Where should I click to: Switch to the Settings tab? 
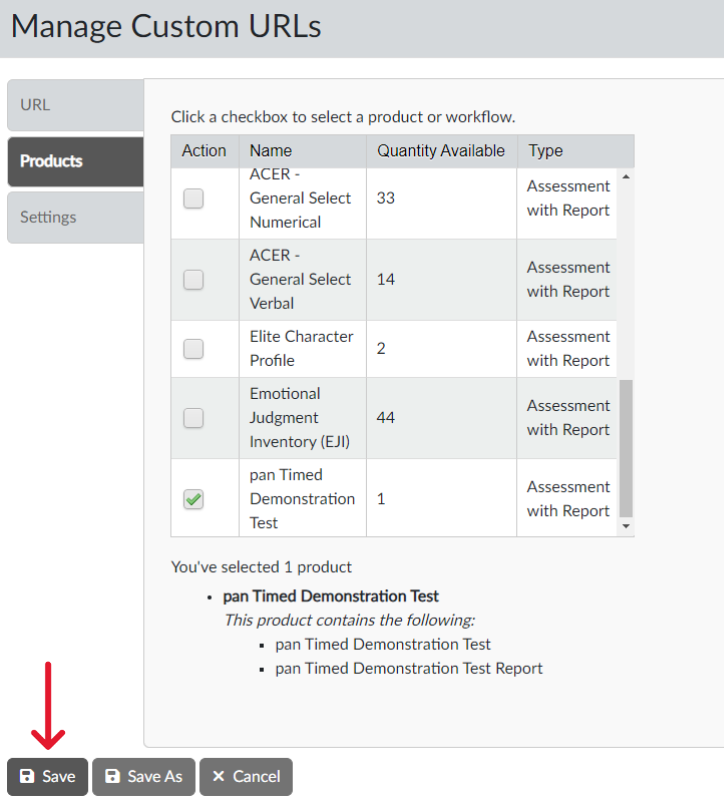75,217
